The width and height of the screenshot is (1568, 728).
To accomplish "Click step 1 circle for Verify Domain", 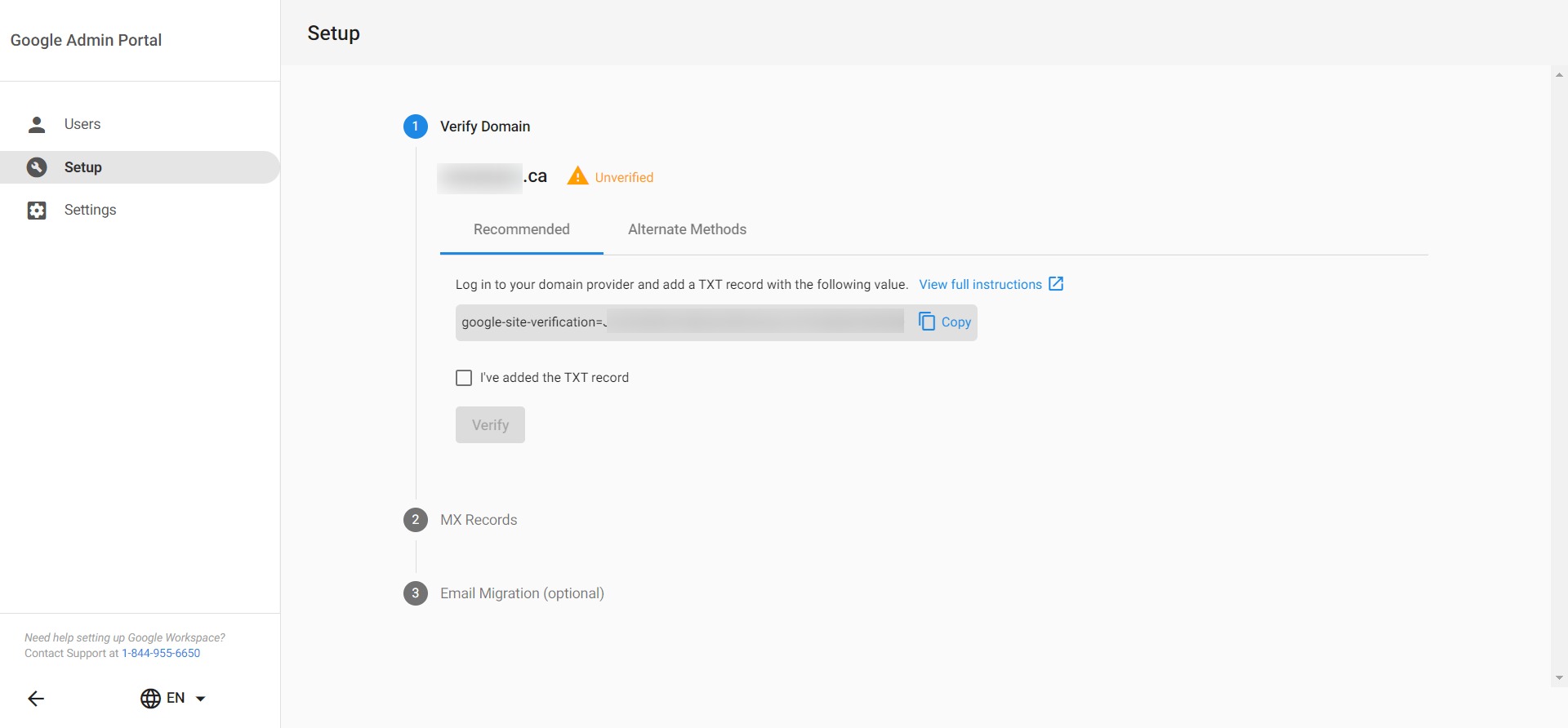I will (416, 127).
